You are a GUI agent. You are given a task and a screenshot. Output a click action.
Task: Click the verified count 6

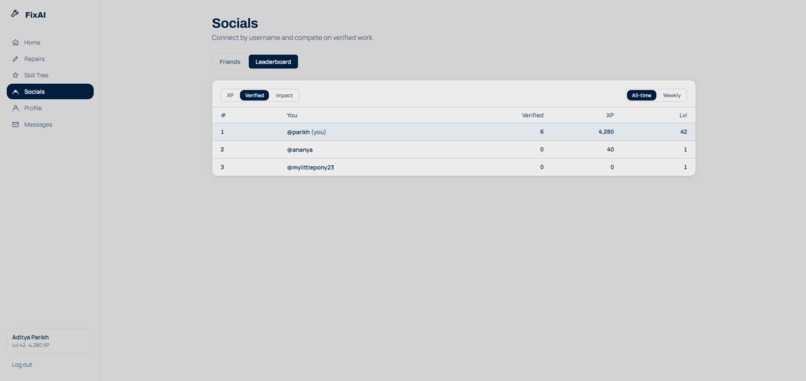pyautogui.click(x=542, y=132)
